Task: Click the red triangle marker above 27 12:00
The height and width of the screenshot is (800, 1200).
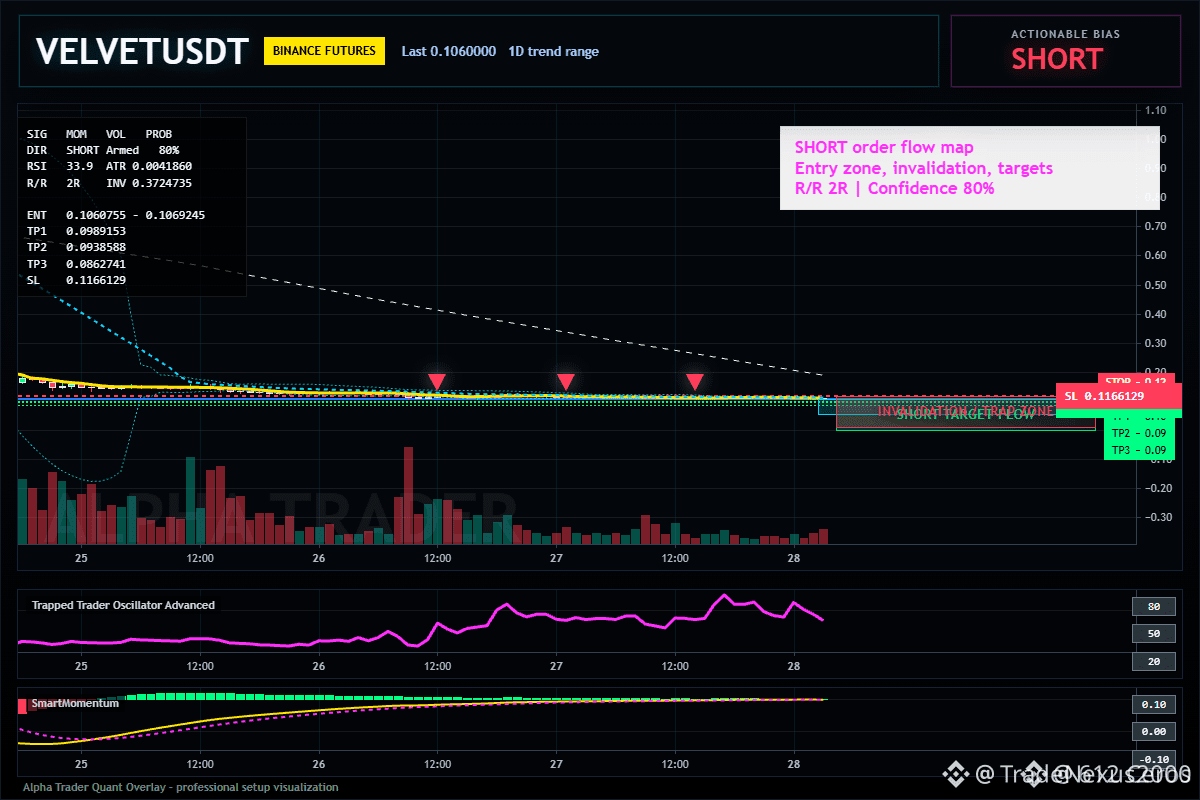Action: pyautogui.click(x=695, y=382)
